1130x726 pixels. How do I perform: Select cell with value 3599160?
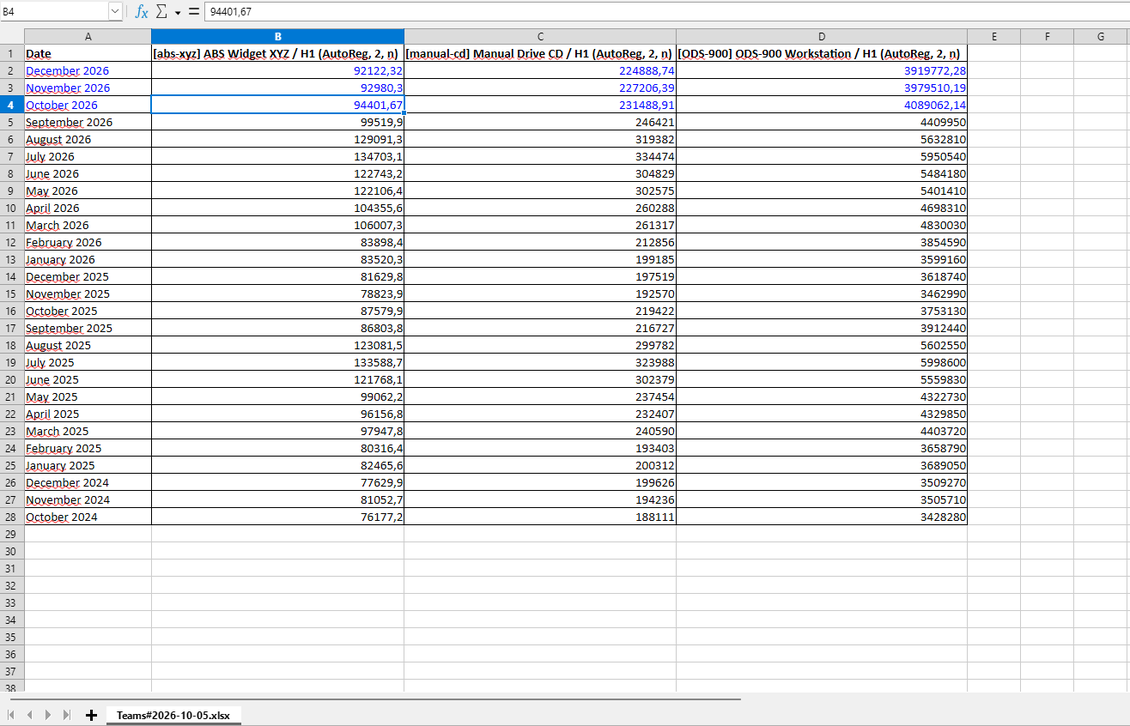click(822, 260)
